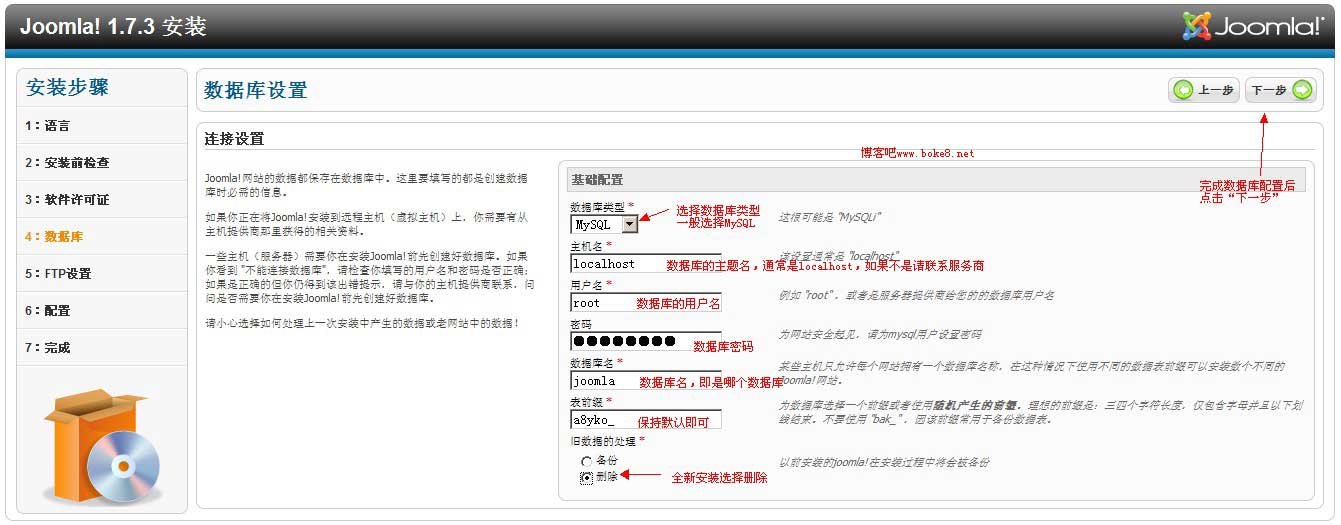The height and width of the screenshot is (525, 1341).
Task: Click the 表前缀 a8yko_ input field
Action: (x=645, y=419)
